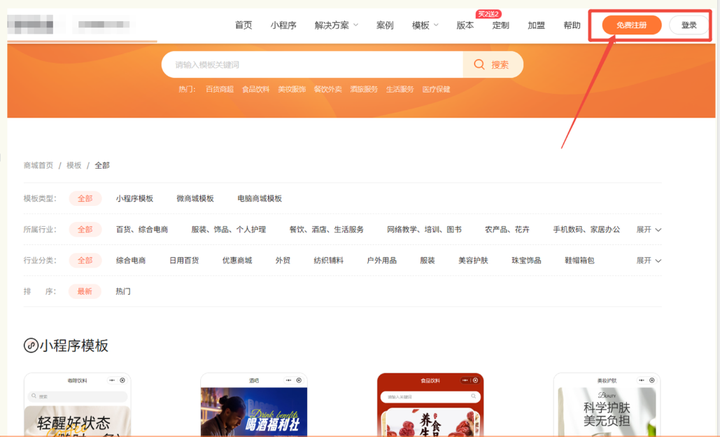Open the 酒吧 beer template thumbnail
The width and height of the screenshot is (720, 437).
click(x=254, y=405)
